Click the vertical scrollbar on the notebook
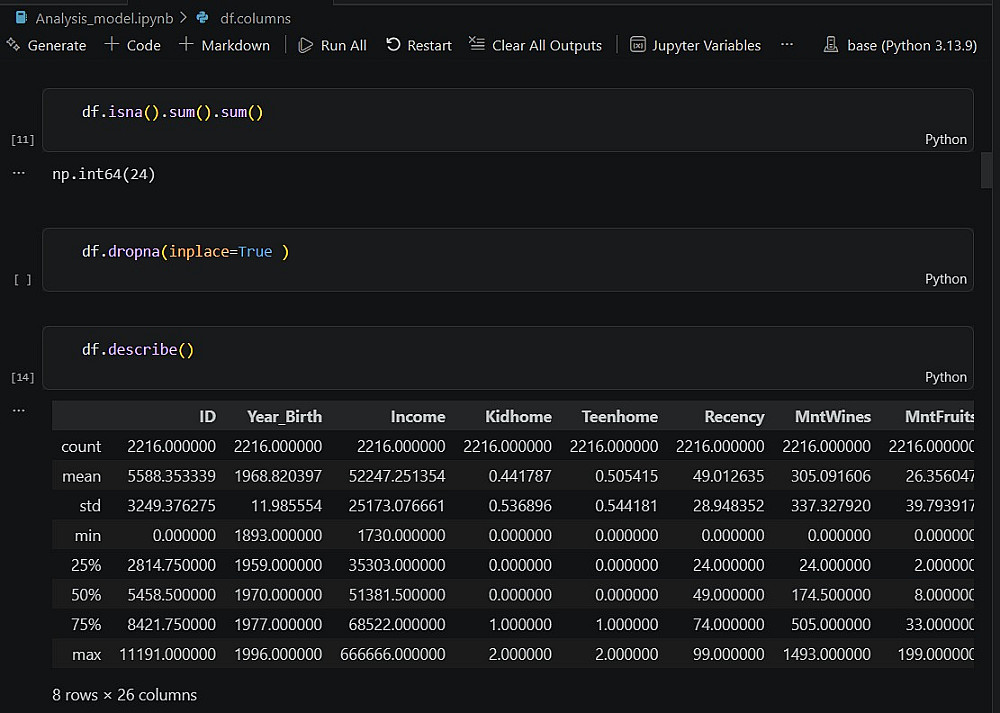This screenshot has width=1000, height=713. point(986,170)
